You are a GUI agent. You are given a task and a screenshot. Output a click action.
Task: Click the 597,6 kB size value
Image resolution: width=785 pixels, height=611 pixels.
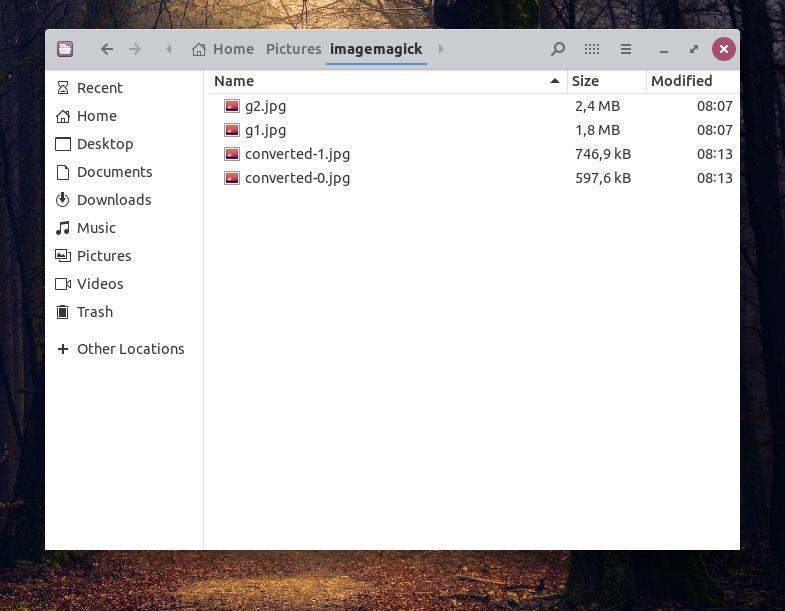[x=603, y=178]
